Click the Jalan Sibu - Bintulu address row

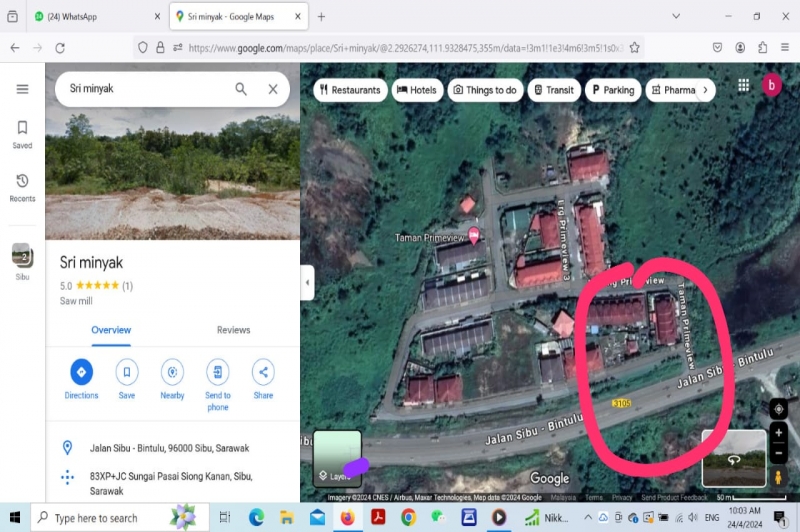172,448
